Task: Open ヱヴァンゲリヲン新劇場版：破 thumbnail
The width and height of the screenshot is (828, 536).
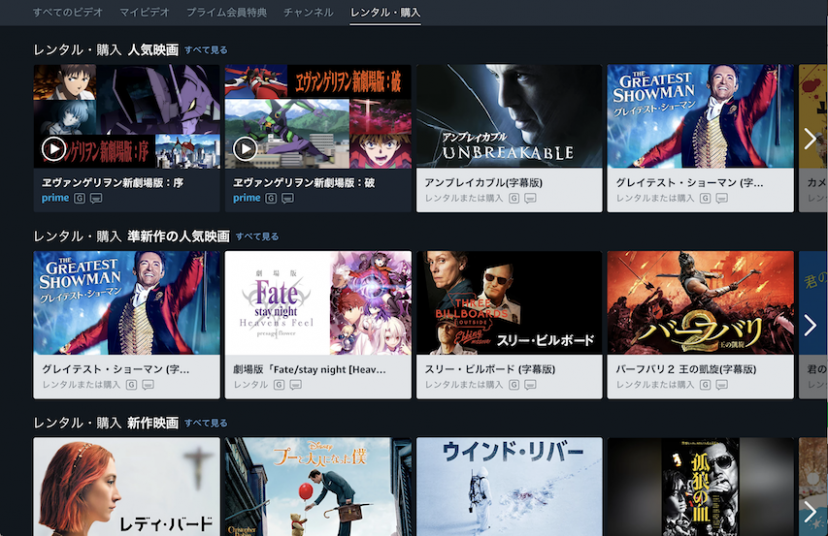Action: coord(318,117)
